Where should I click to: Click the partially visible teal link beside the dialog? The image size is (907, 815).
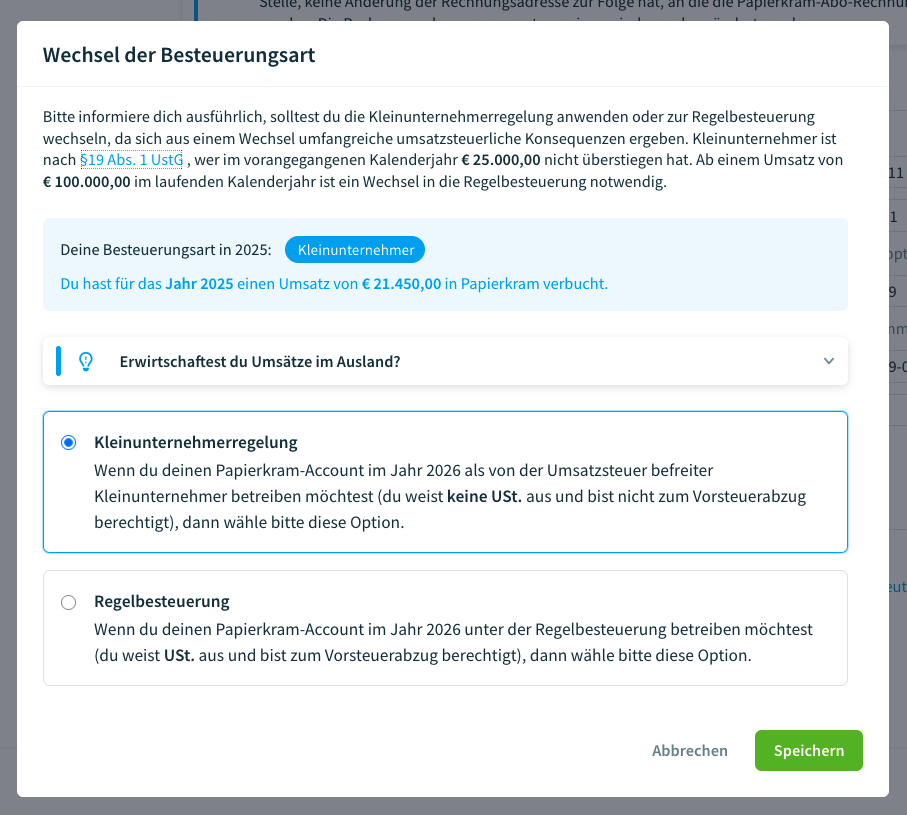click(x=898, y=587)
